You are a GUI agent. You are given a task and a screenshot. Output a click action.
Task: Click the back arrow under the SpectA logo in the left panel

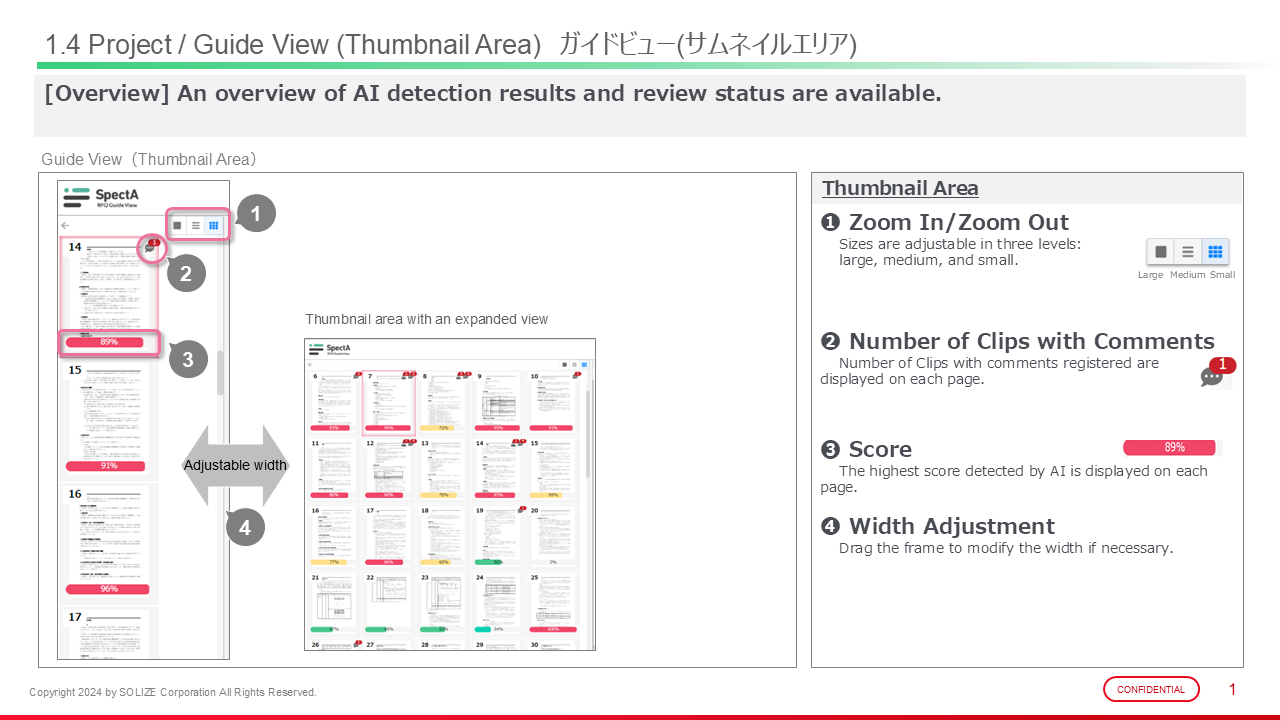coord(66,226)
